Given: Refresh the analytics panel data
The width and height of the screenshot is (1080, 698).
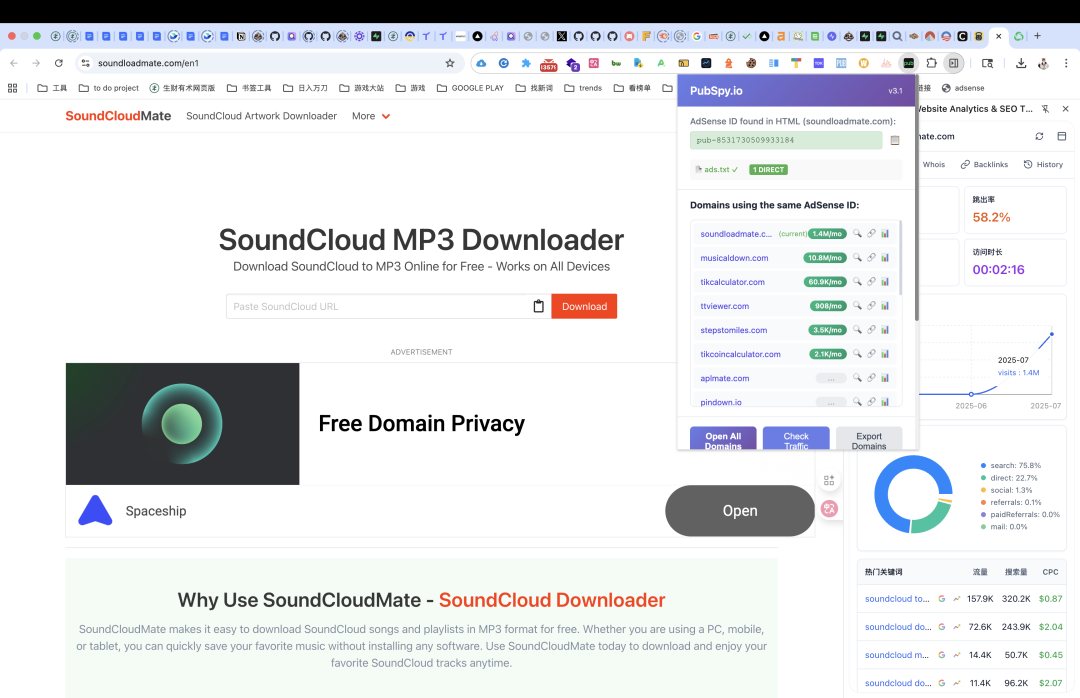Looking at the screenshot, I should coord(1039,136).
